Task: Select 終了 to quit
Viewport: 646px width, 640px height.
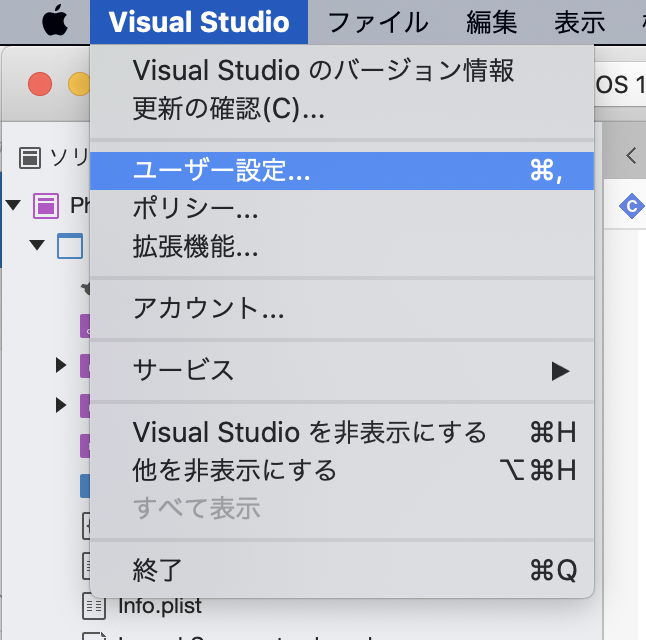Action: click(x=342, y=570)
